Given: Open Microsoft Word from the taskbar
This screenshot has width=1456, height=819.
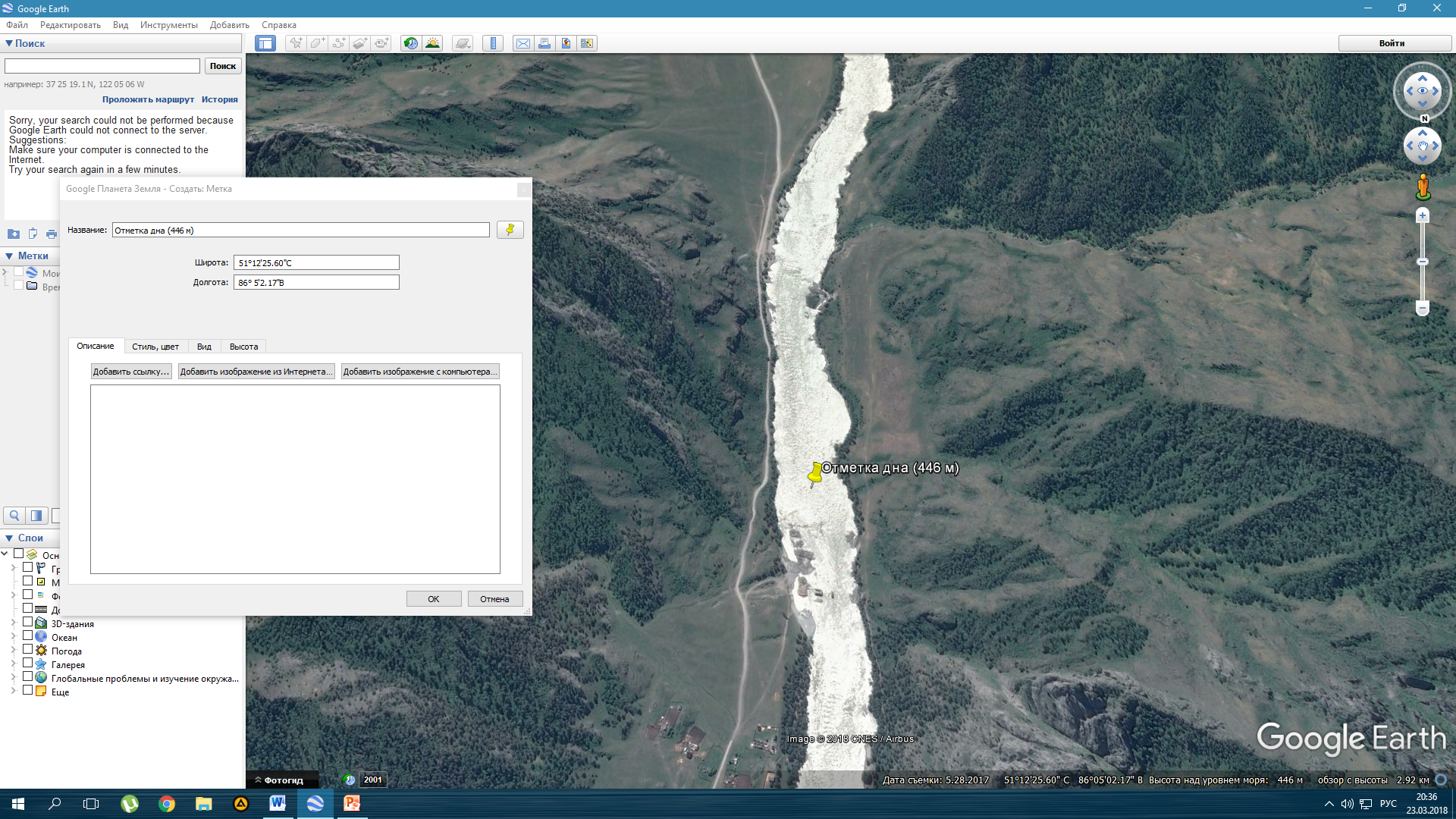Looking at the screenshot, I should click(278, 804).
